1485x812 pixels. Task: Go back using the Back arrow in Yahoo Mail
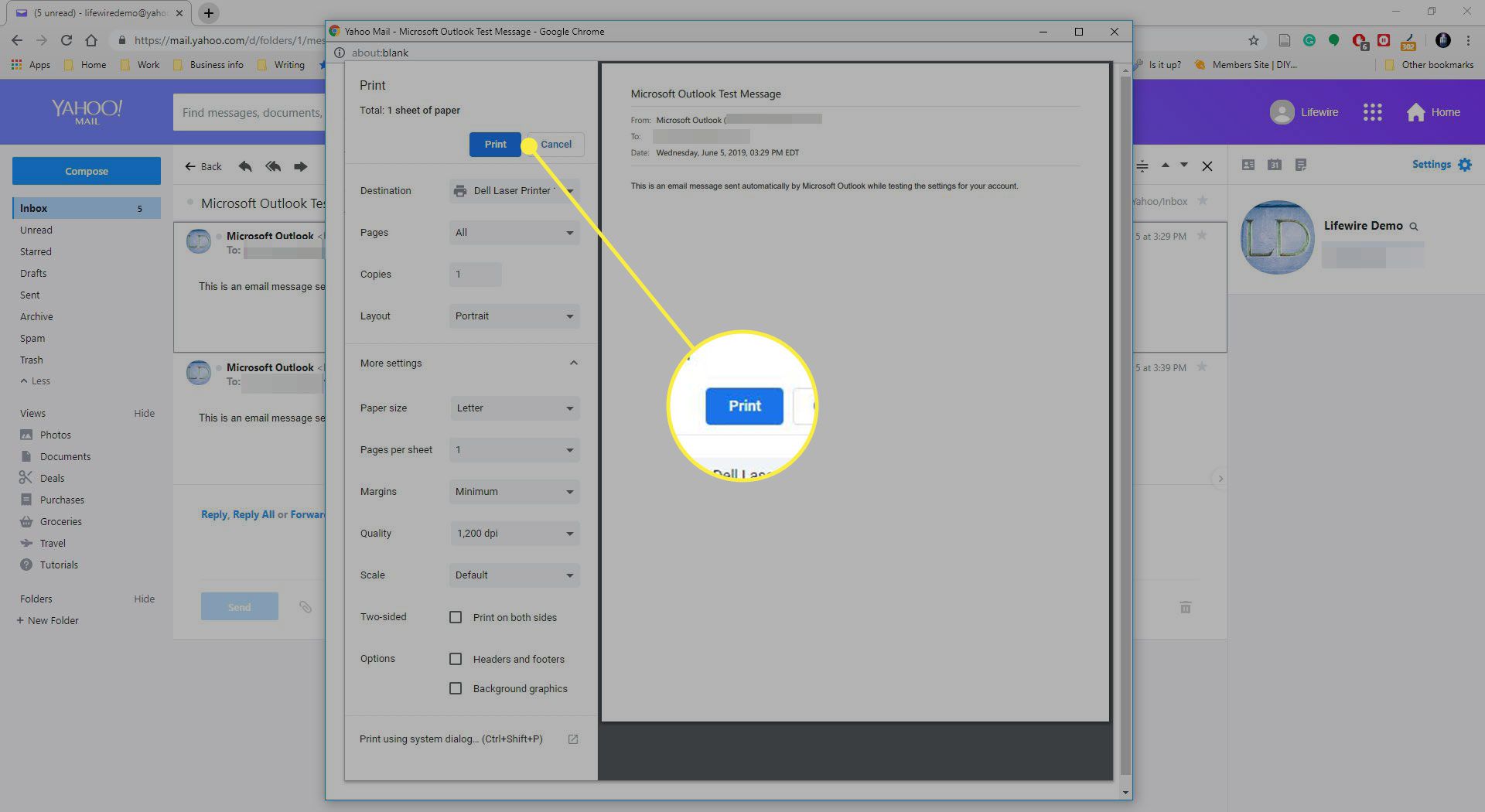[203, 166]
